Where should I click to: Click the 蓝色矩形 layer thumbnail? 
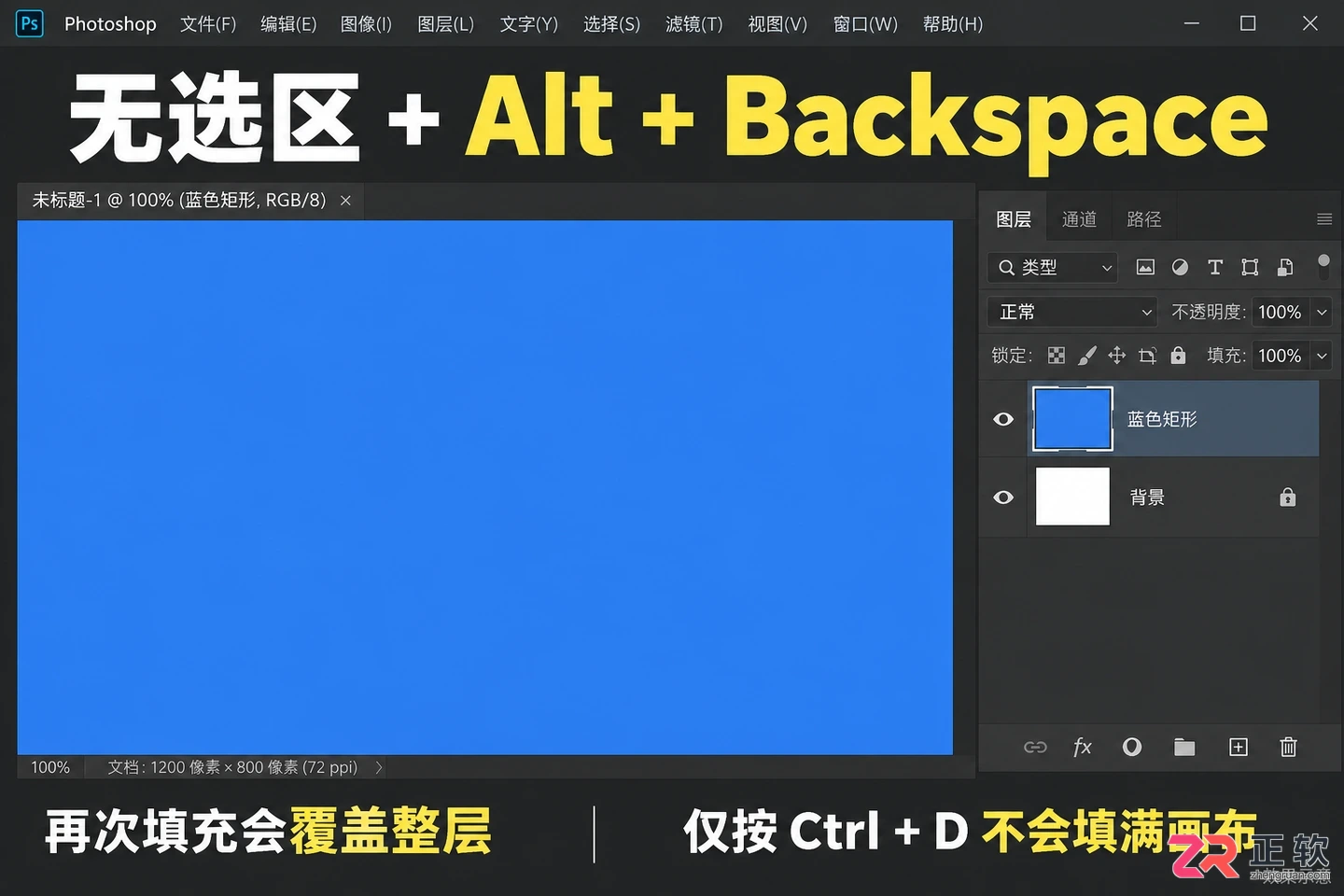click(1073, 419)
